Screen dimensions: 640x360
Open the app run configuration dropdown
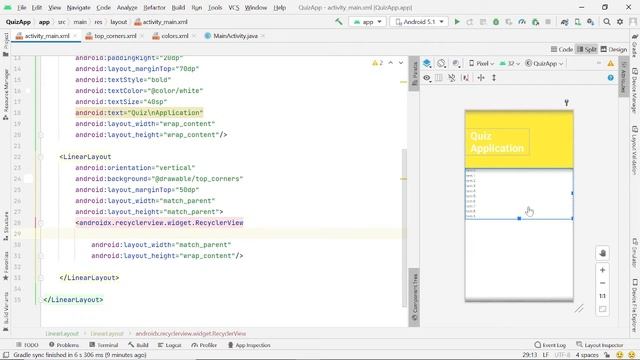368,22
